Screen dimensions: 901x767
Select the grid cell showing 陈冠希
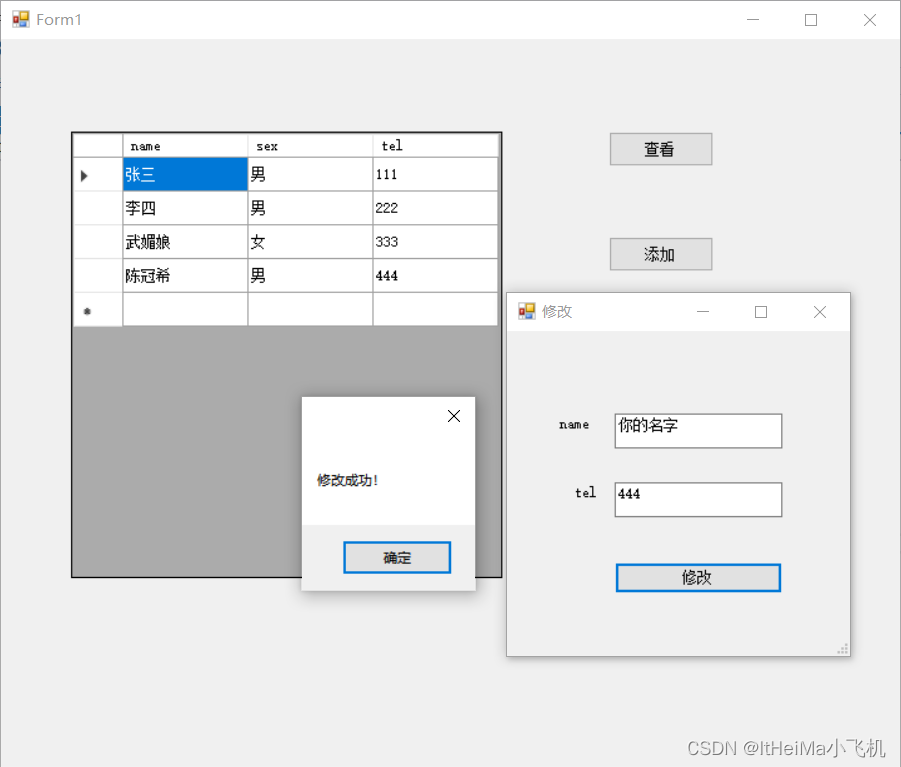[184, 275]
